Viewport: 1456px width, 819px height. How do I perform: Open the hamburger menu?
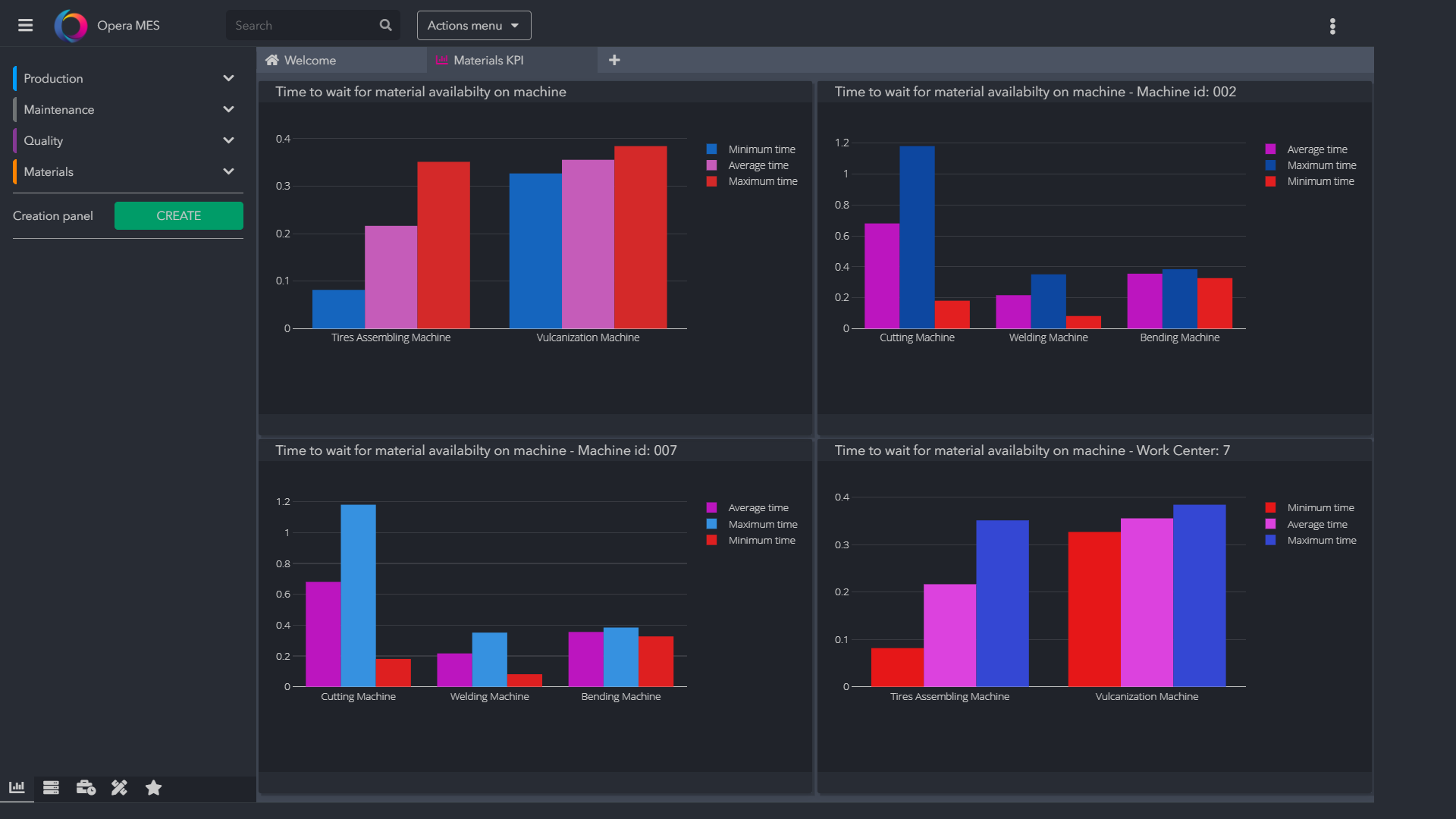tap(25, 25)
